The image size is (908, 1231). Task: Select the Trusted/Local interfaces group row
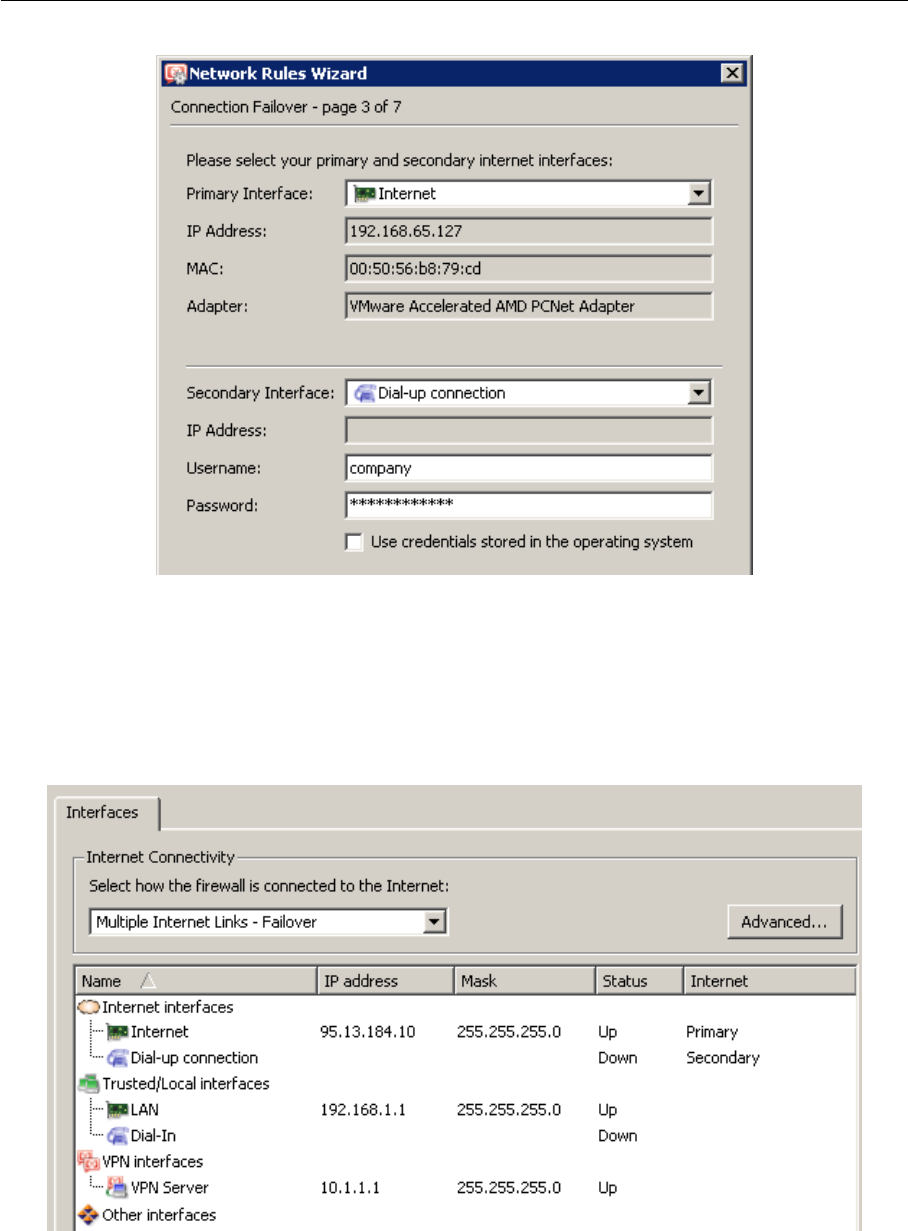point(465,1083)
